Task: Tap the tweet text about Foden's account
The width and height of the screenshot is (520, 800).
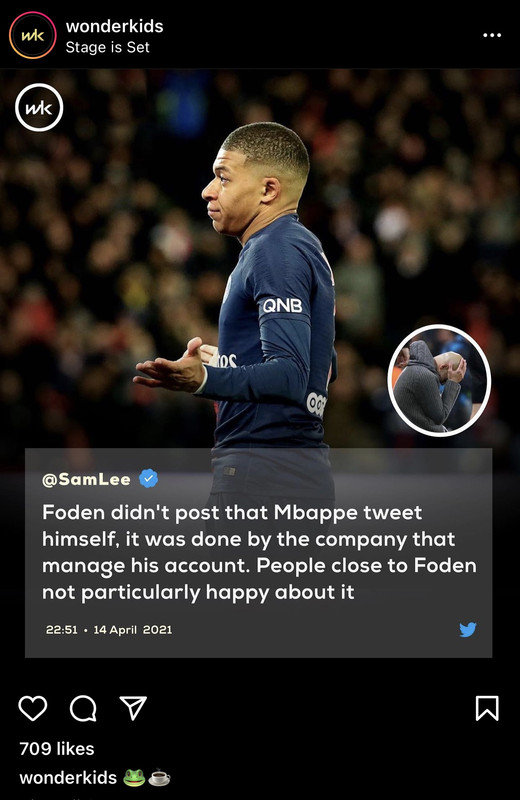Action: [x=259, y=553]
